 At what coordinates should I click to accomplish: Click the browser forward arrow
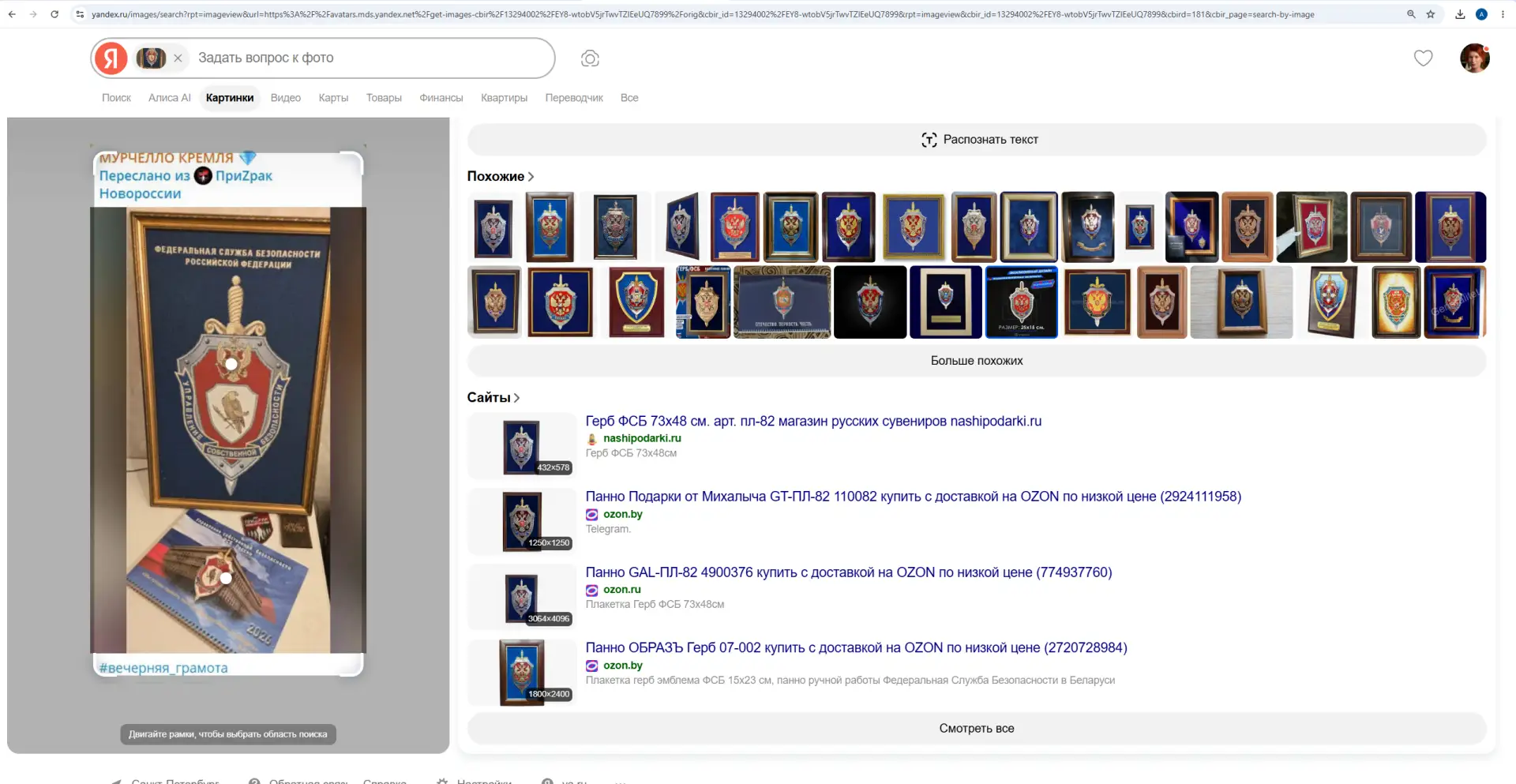pos(33,14)
